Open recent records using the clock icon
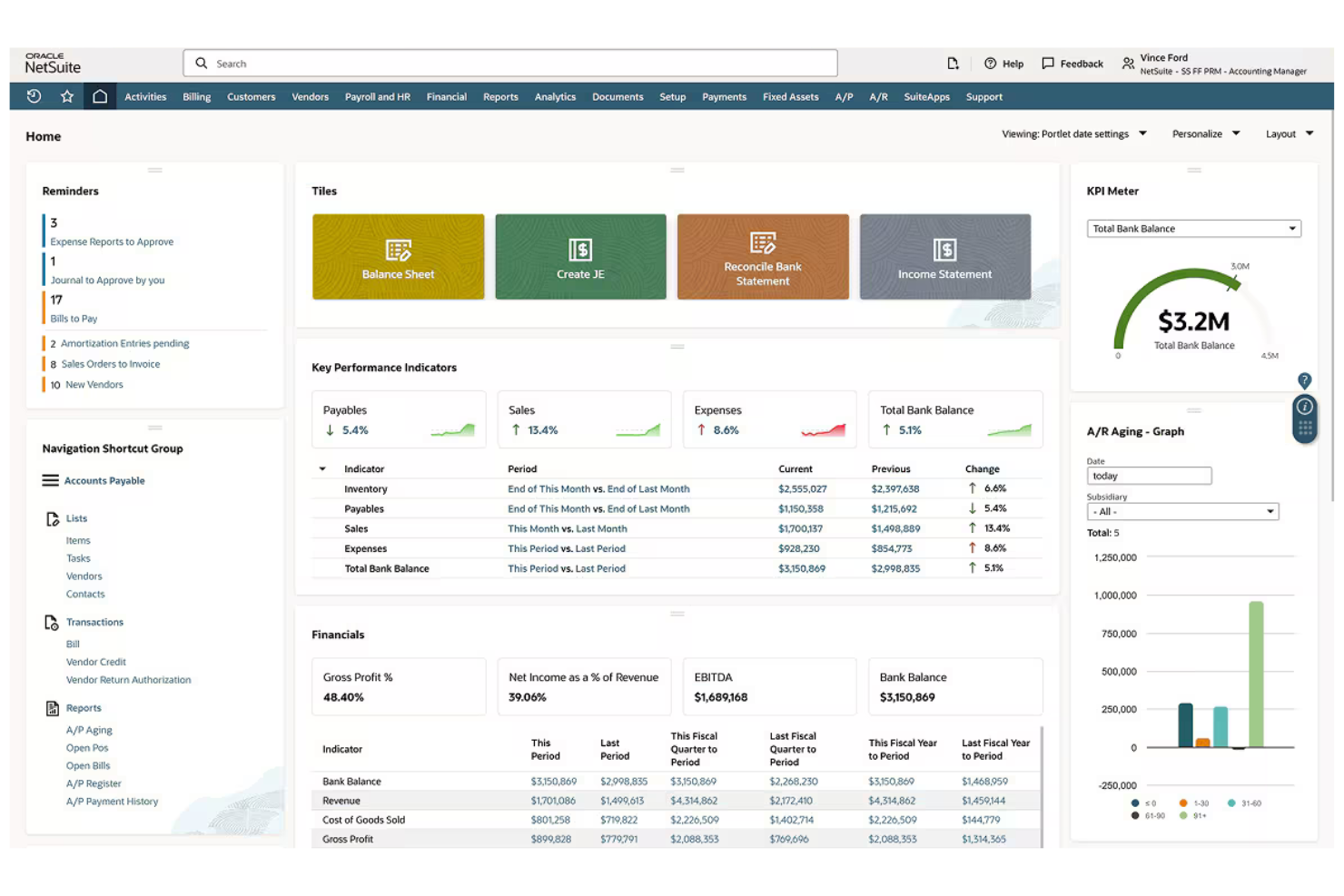 click(x=34, y=96)
